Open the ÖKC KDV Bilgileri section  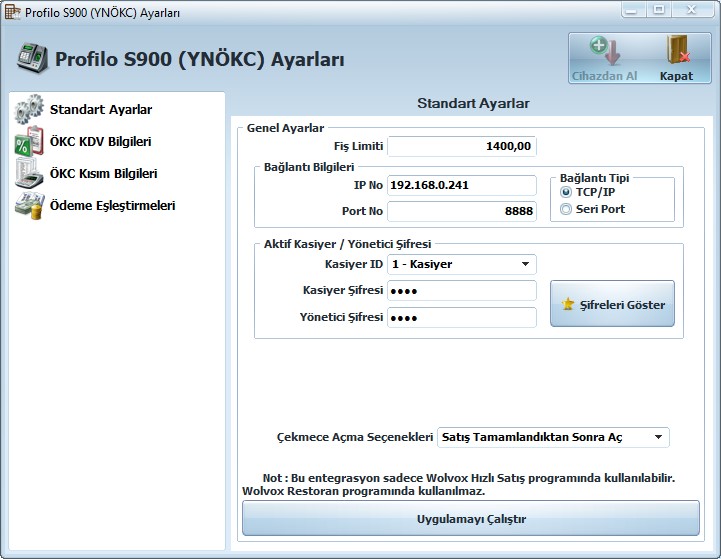click(101, 142)
